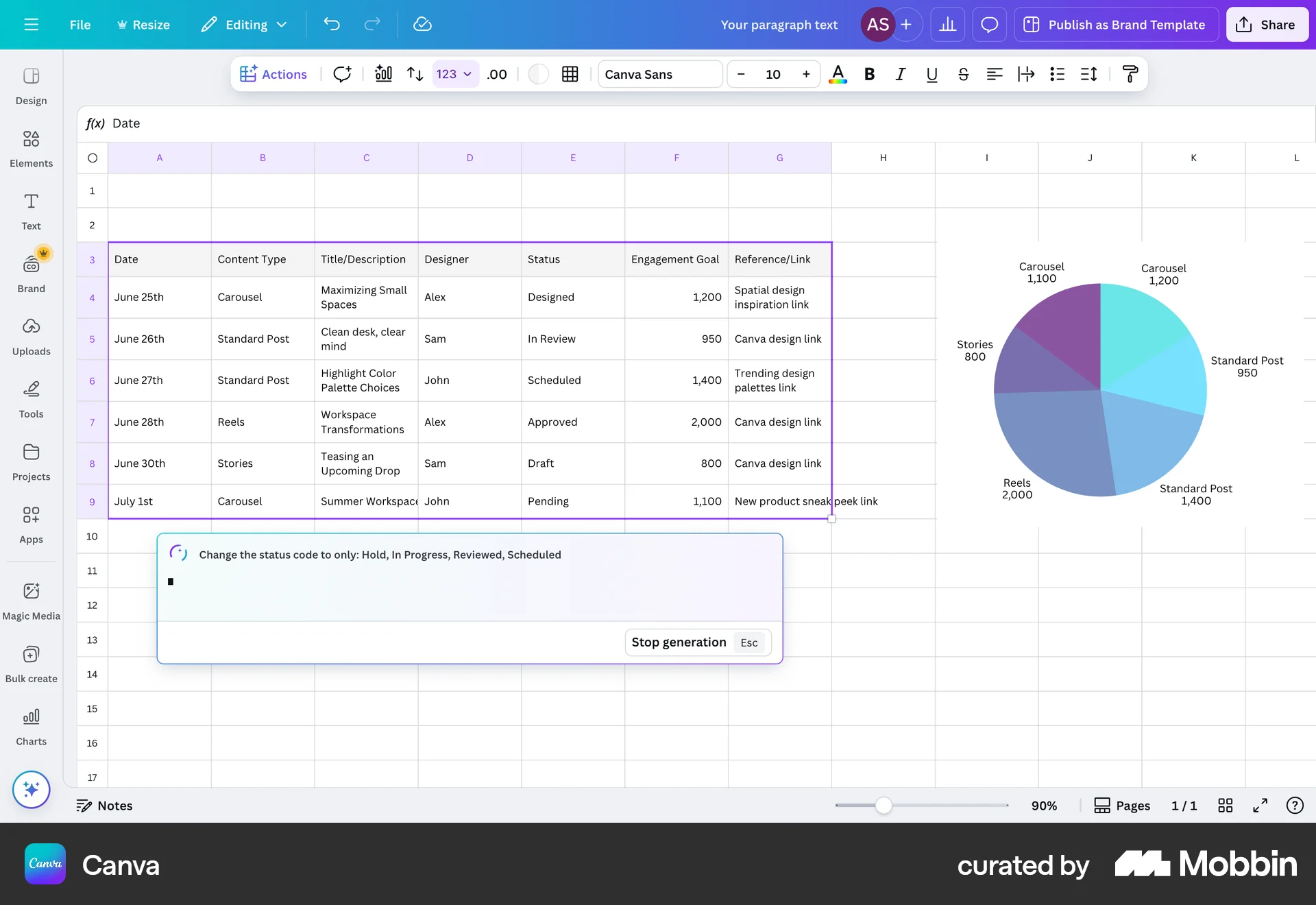Image resolution: width=1316 pixels, height=905 pixels.
Task: Toggle bold formatting
Action: click(869, 74)
